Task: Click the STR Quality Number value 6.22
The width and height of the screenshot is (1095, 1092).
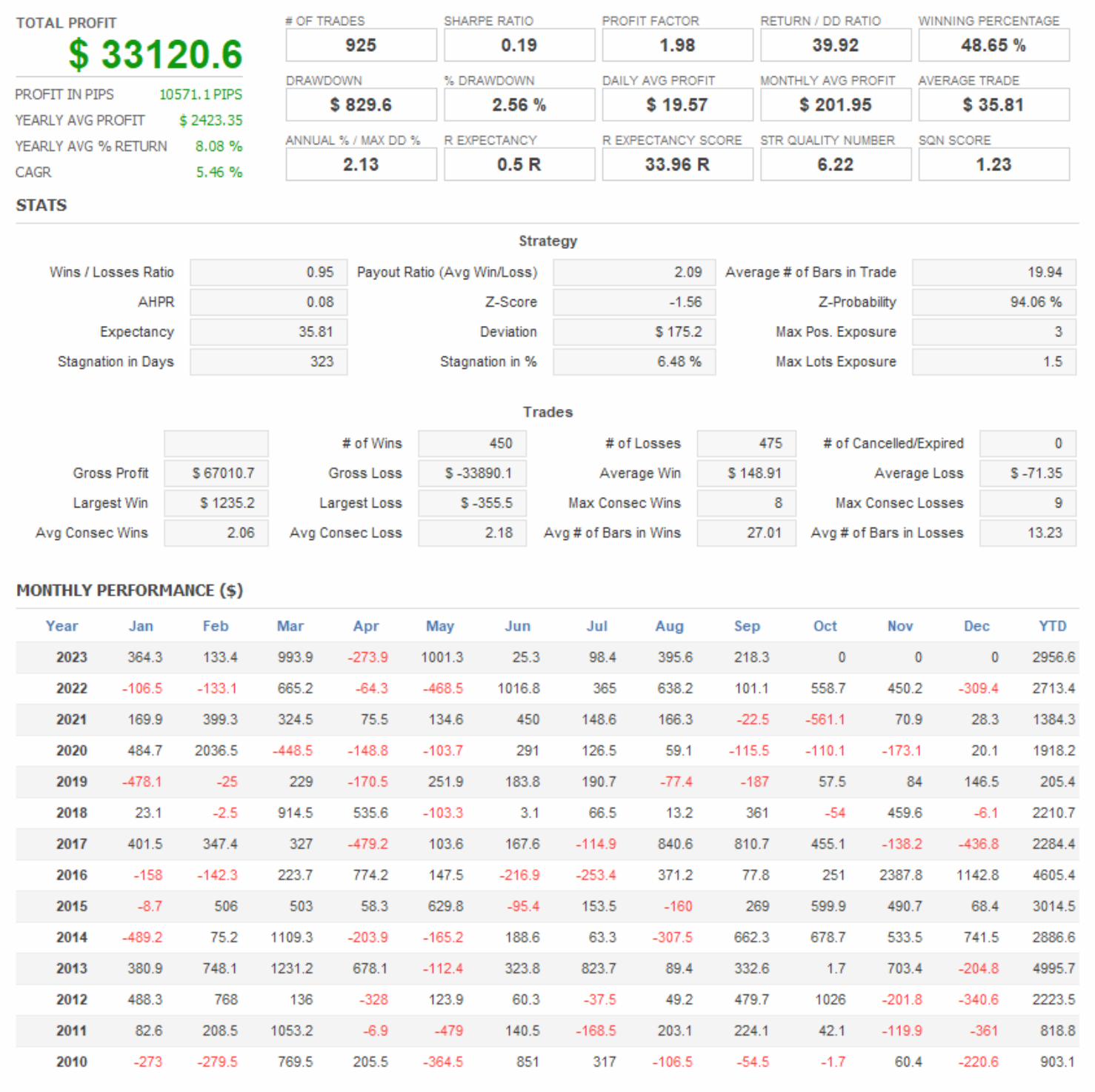Action: [836, 164]
